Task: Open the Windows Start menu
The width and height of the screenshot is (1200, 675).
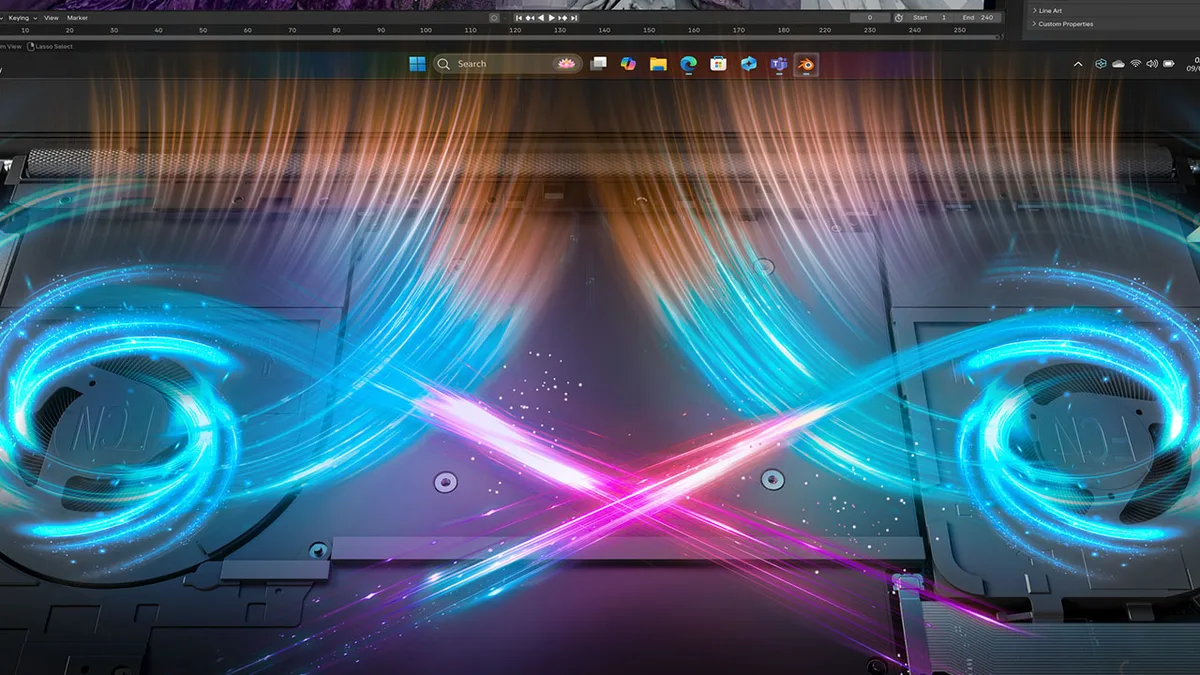Action: tap(417, 64)
